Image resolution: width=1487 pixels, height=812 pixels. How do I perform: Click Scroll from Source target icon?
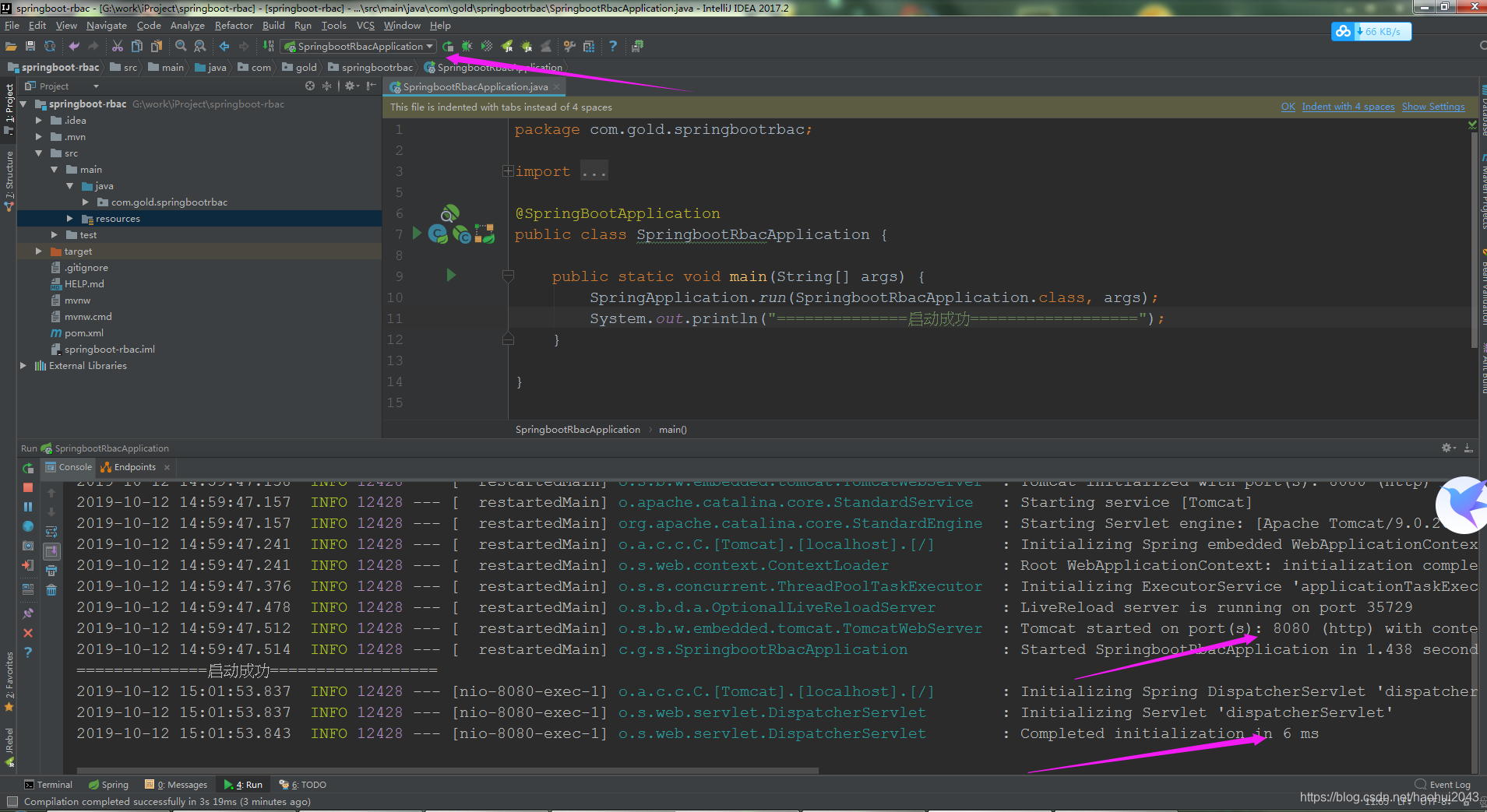(310, 86)
